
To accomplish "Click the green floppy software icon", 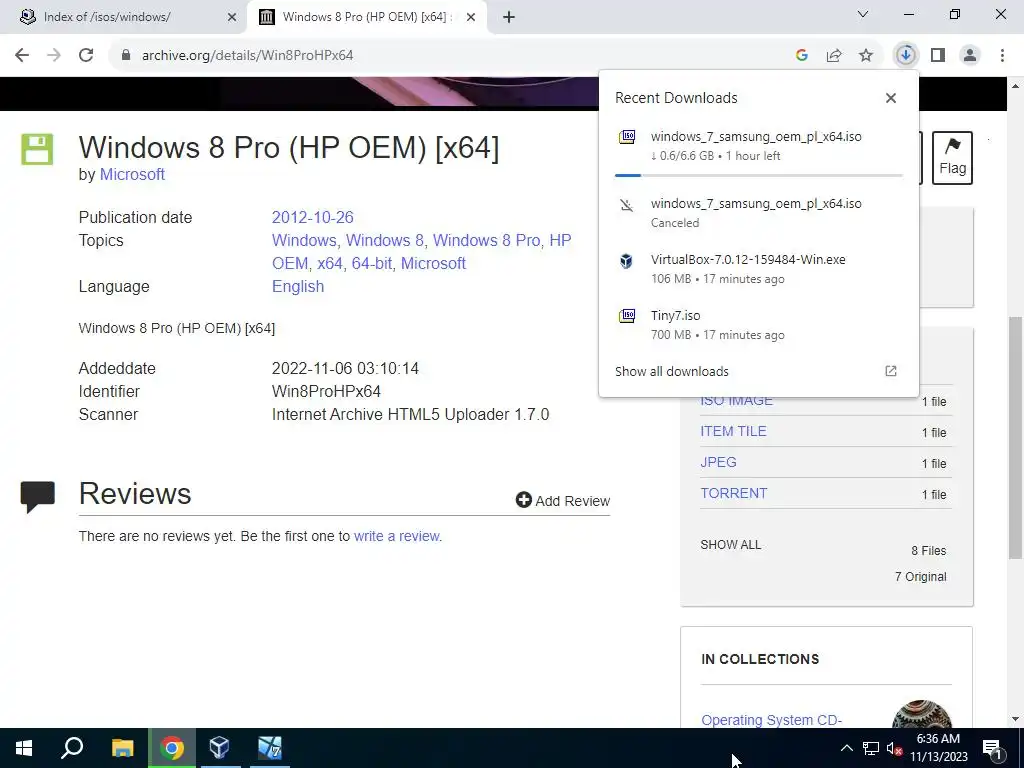I will (37, 149).
